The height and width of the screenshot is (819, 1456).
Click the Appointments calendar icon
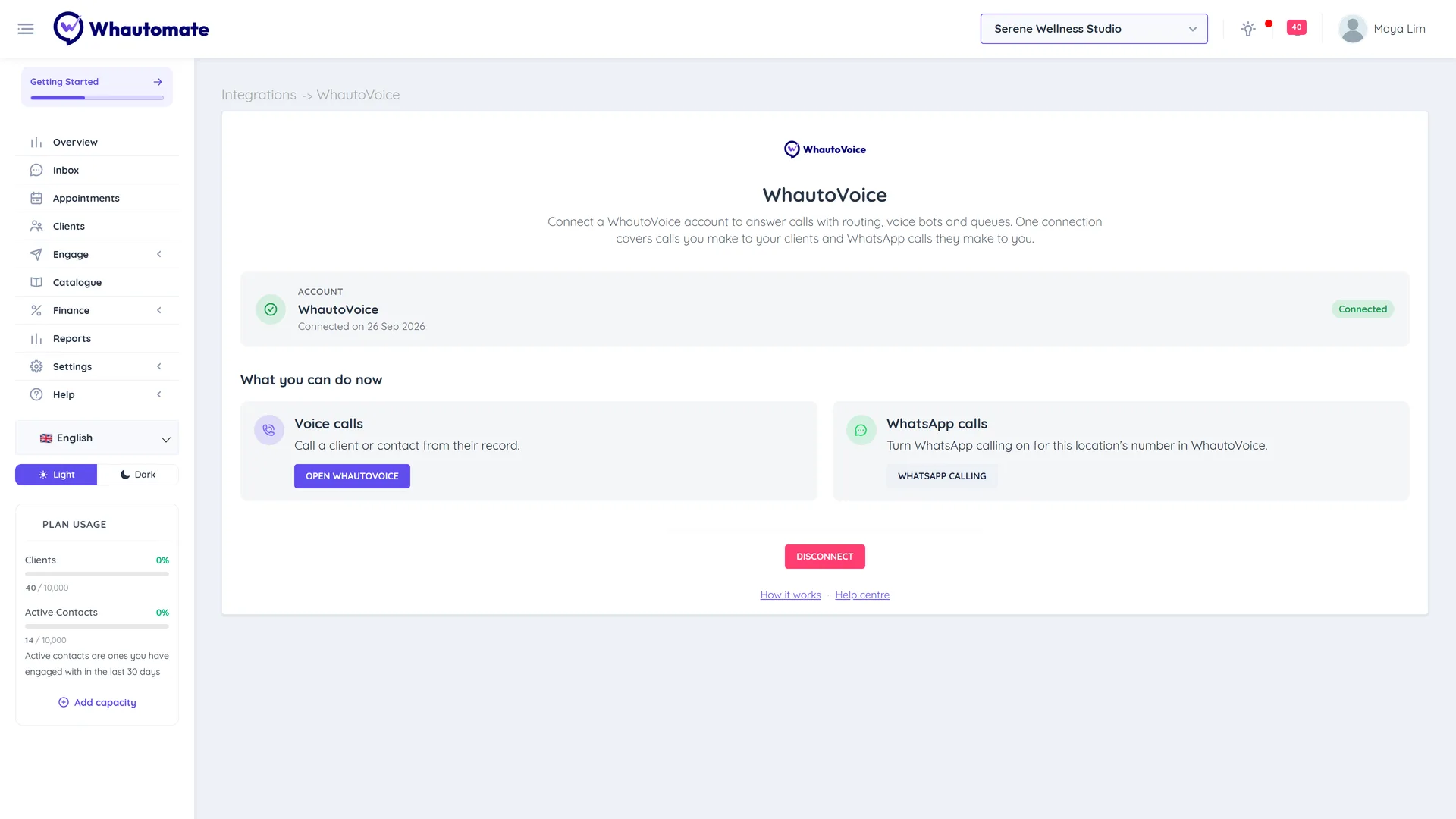coord(36,198)
